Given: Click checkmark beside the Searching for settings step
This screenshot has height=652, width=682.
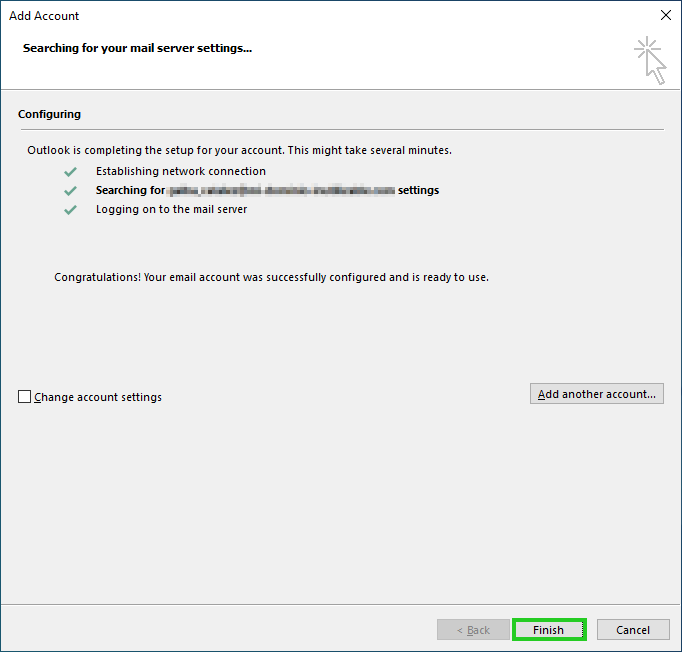Looking at the screenshot, I should [70, 191].
